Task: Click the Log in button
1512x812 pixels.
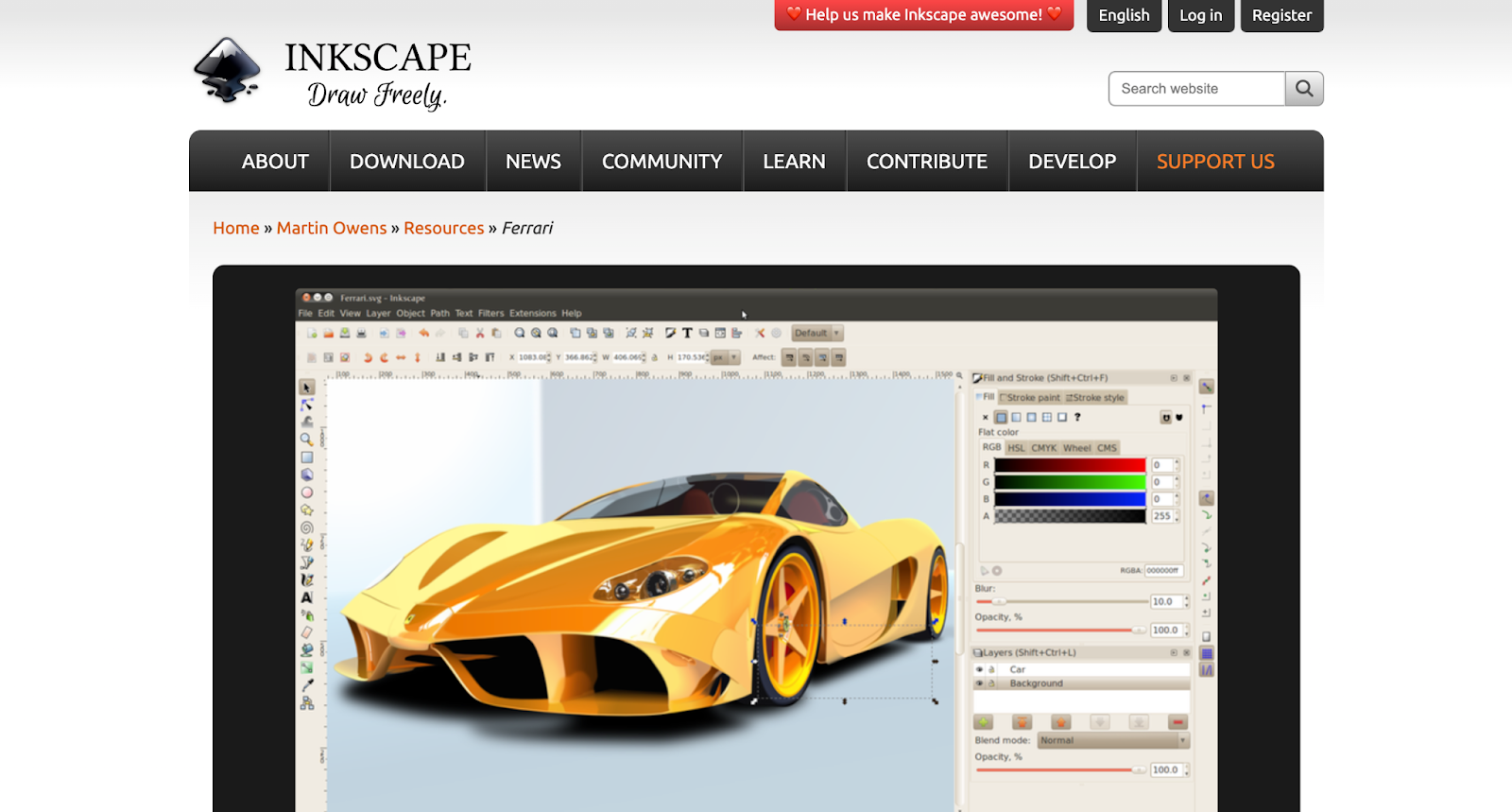Action: point(1201,15)
